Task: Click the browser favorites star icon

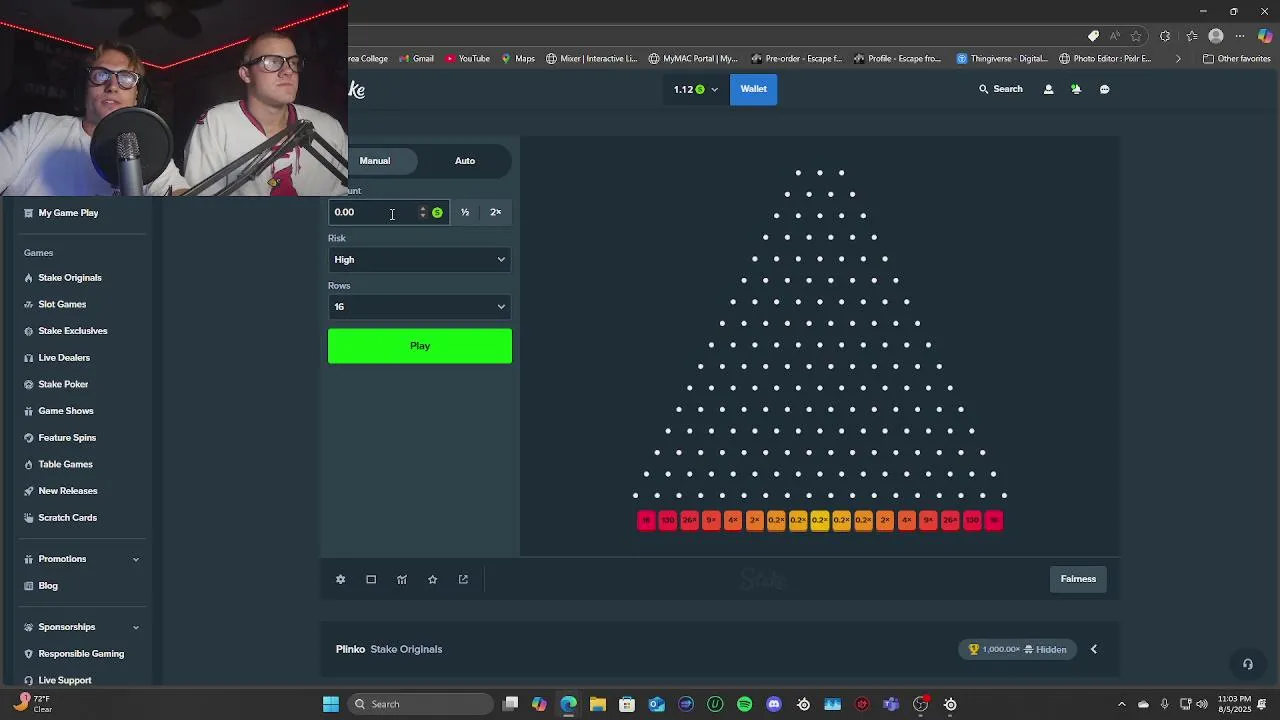Action: pos(1136,36)
